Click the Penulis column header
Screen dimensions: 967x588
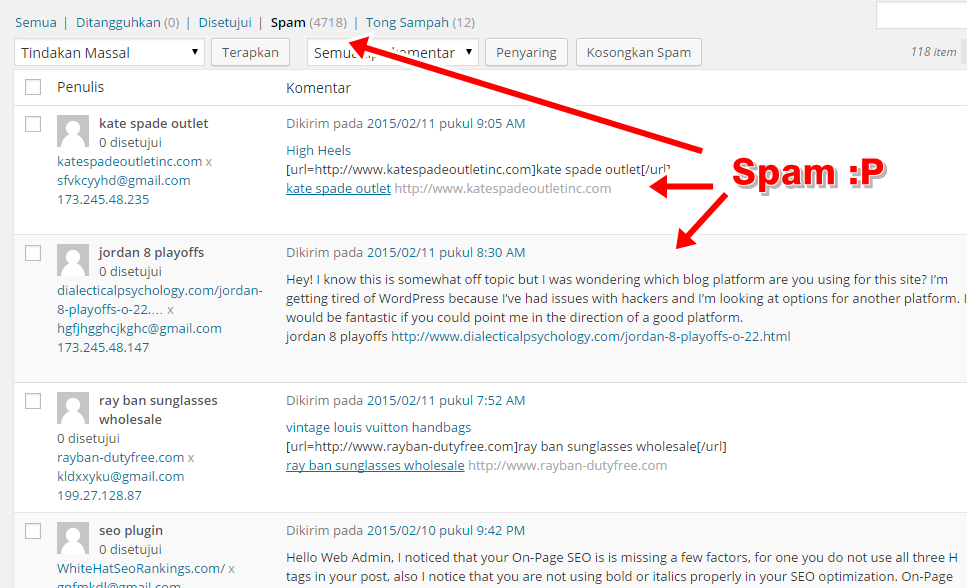pyautogui.click(x=81, y=87)
